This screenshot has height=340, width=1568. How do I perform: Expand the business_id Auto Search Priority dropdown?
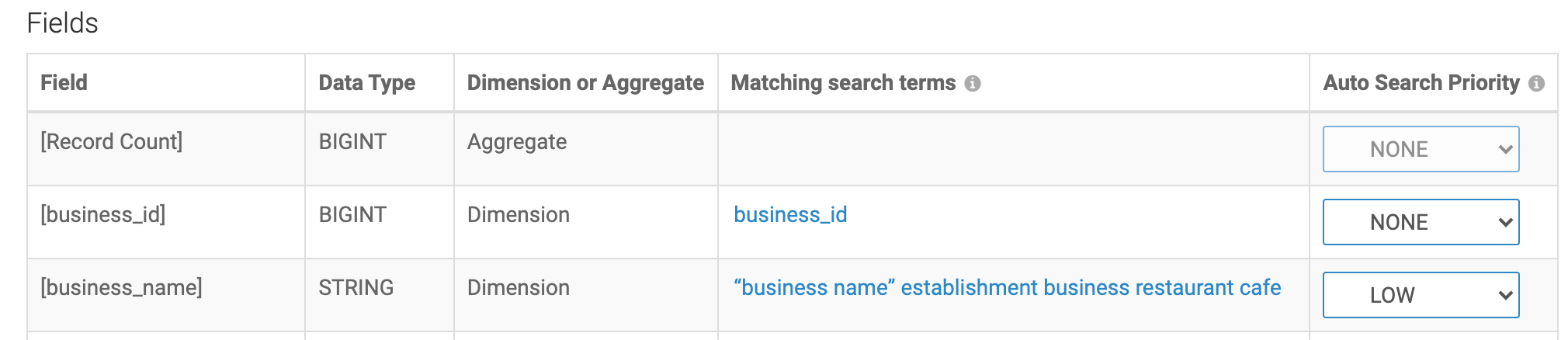coord(1421,222)
